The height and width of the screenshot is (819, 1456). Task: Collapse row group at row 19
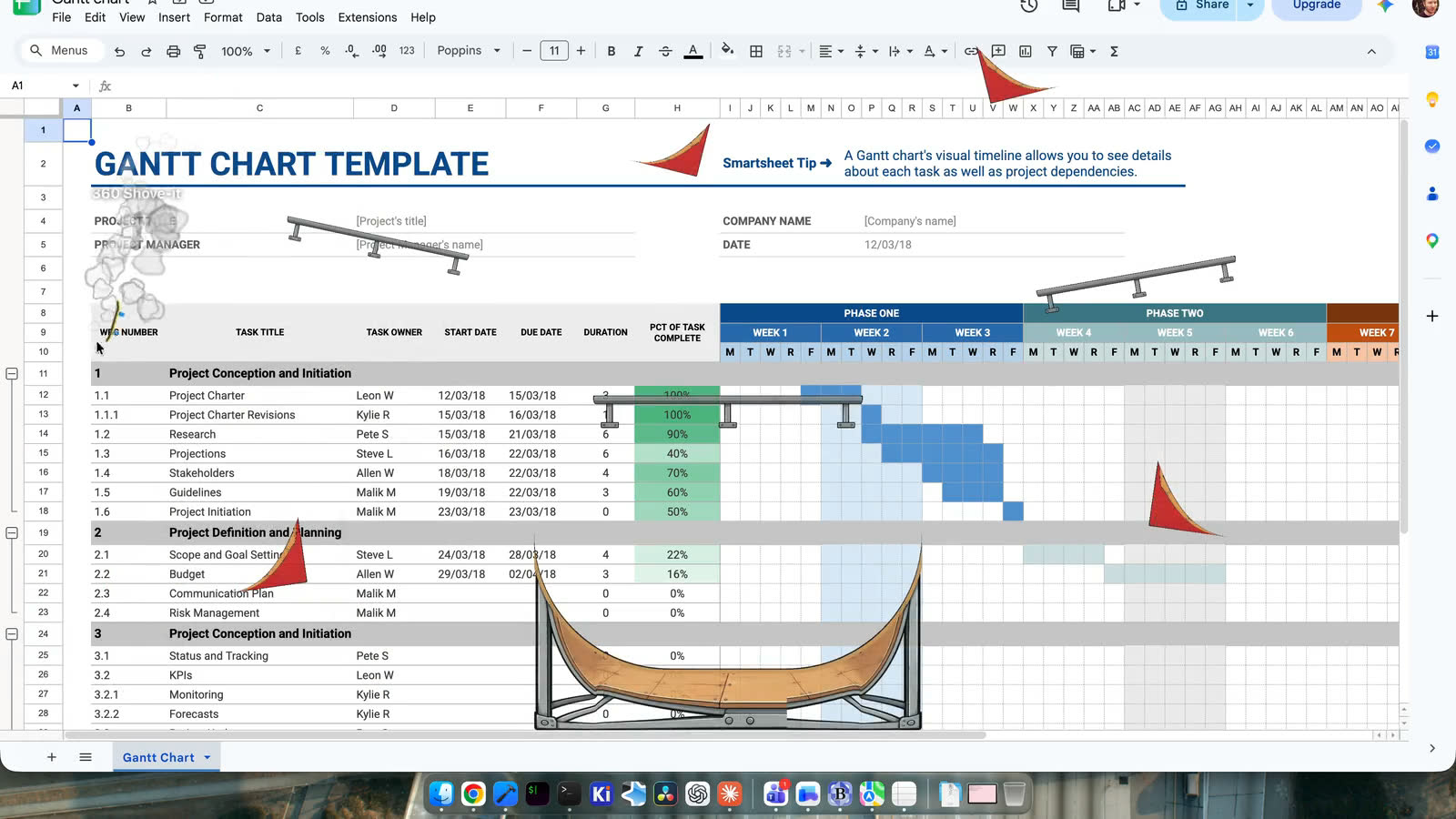coord(12,532)
